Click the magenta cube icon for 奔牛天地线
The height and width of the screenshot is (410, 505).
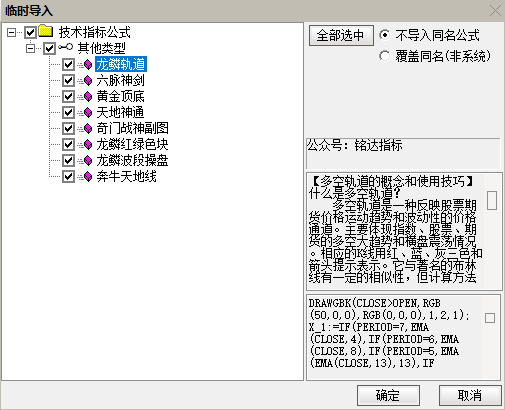[x=88, y=176]
